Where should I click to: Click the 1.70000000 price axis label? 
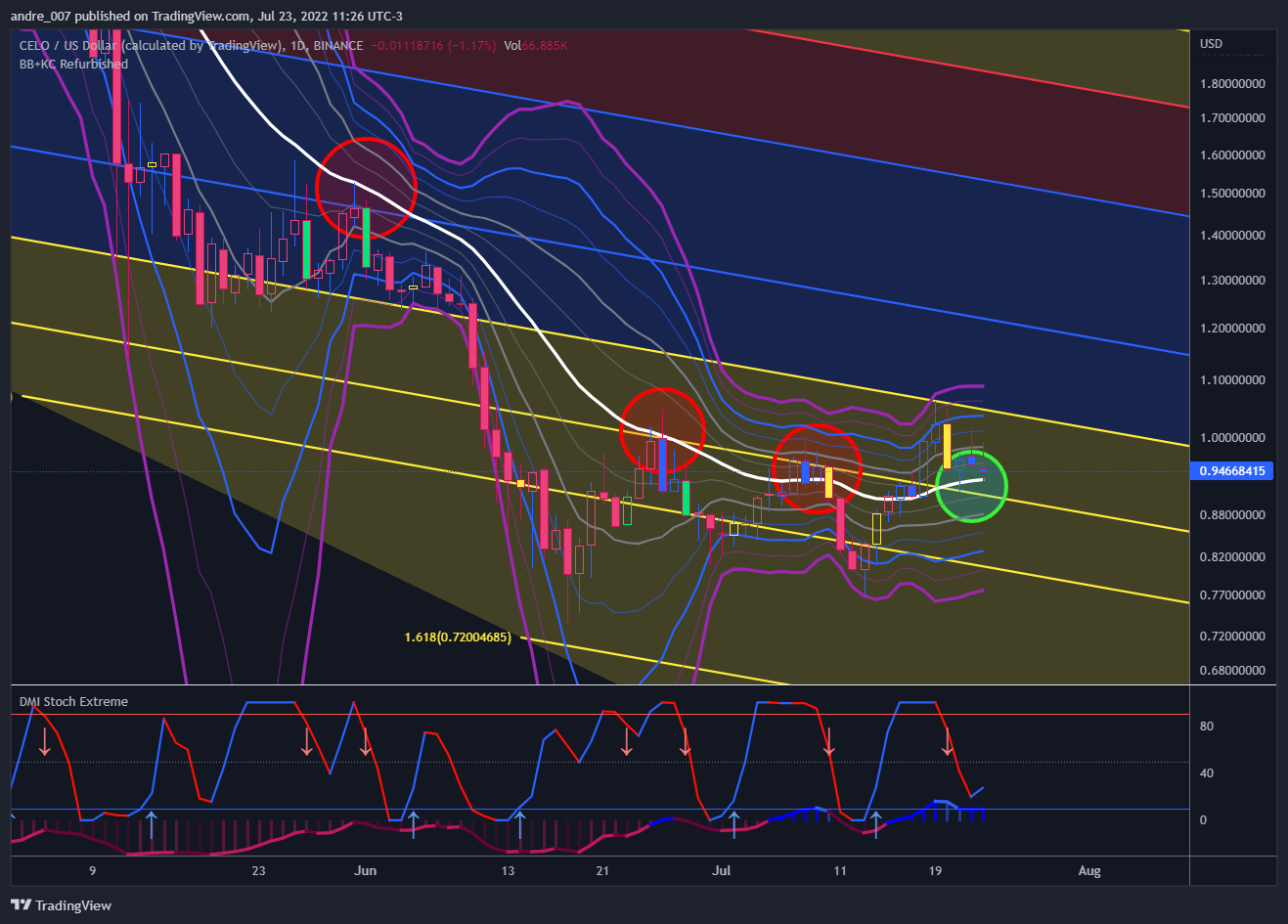pos(1232,118)
